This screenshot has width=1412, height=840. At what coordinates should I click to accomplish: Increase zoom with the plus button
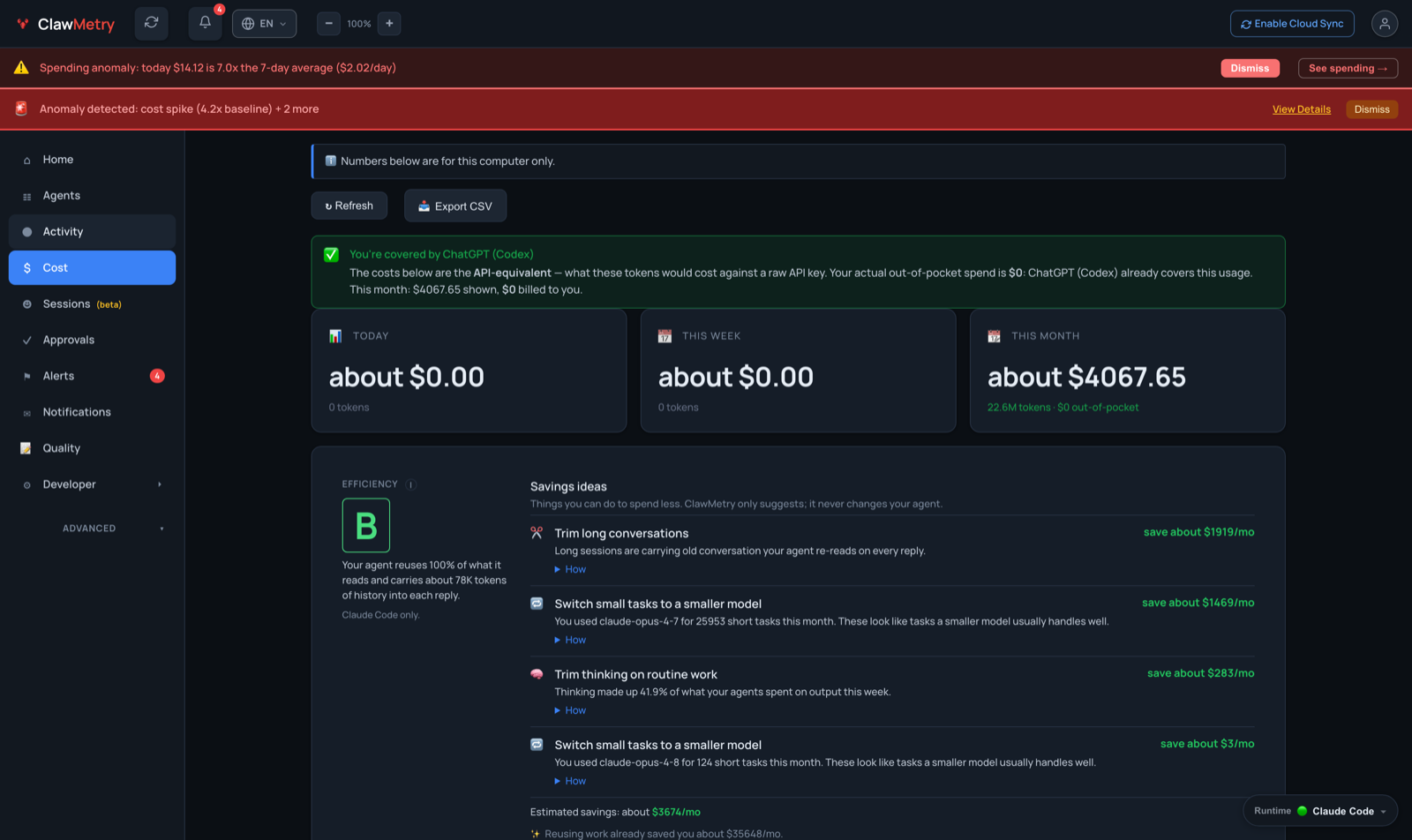(x=389, y=24)
